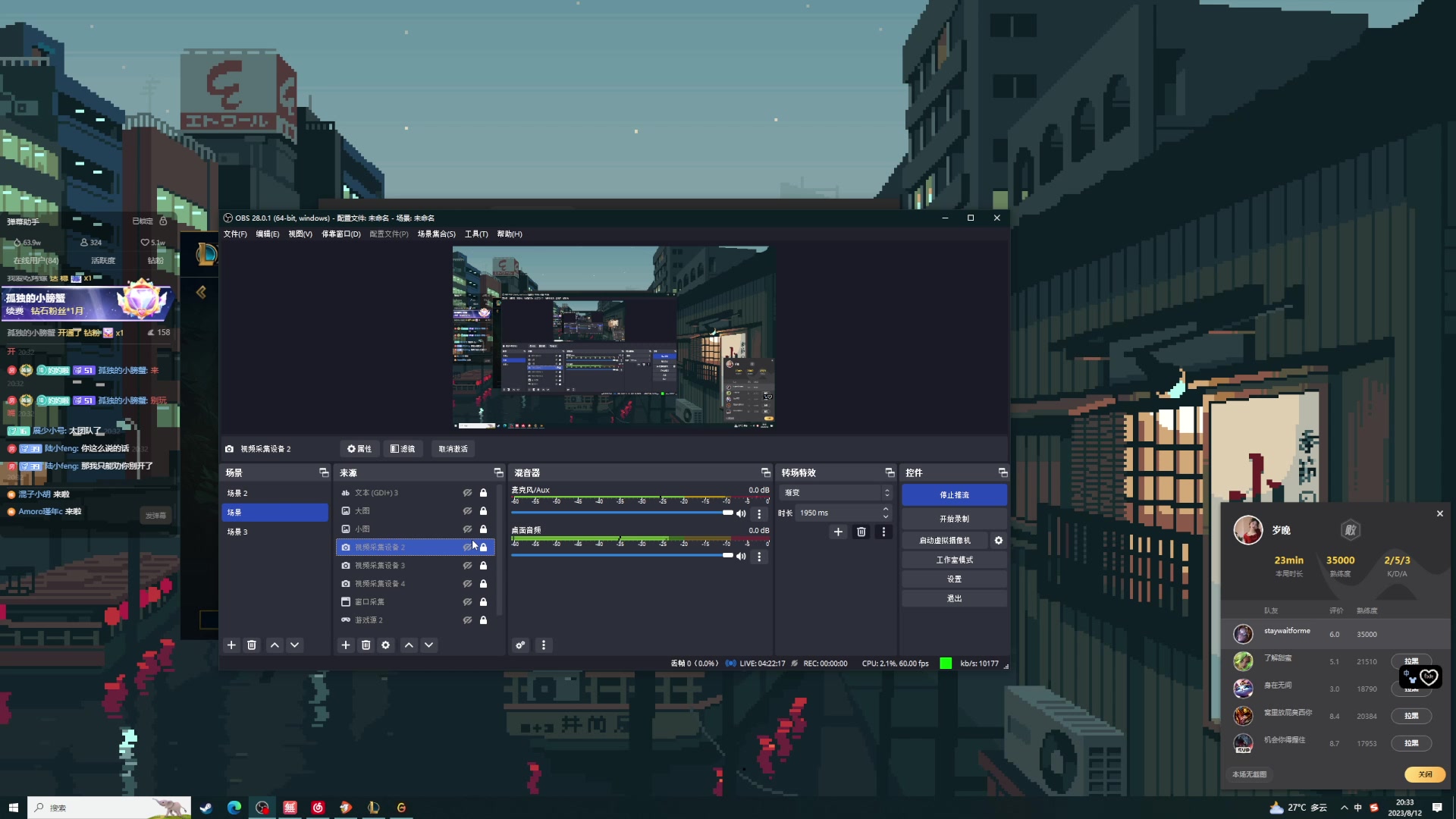The image size is (1456, 819).
Task: Unlock the 大图 source lock
Action: click(483, 511)
